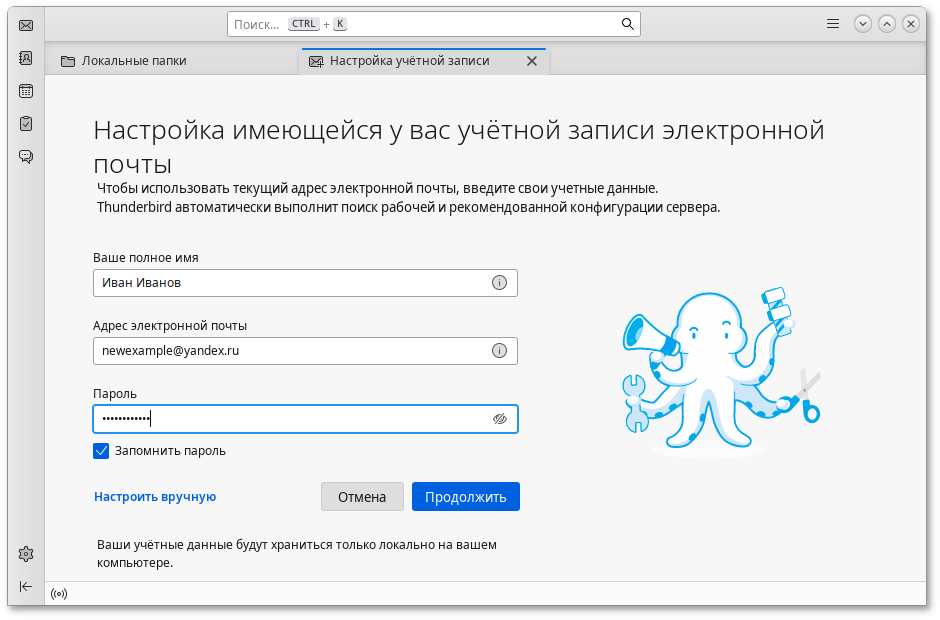Collapse the left sidebar

click(25, 586)
